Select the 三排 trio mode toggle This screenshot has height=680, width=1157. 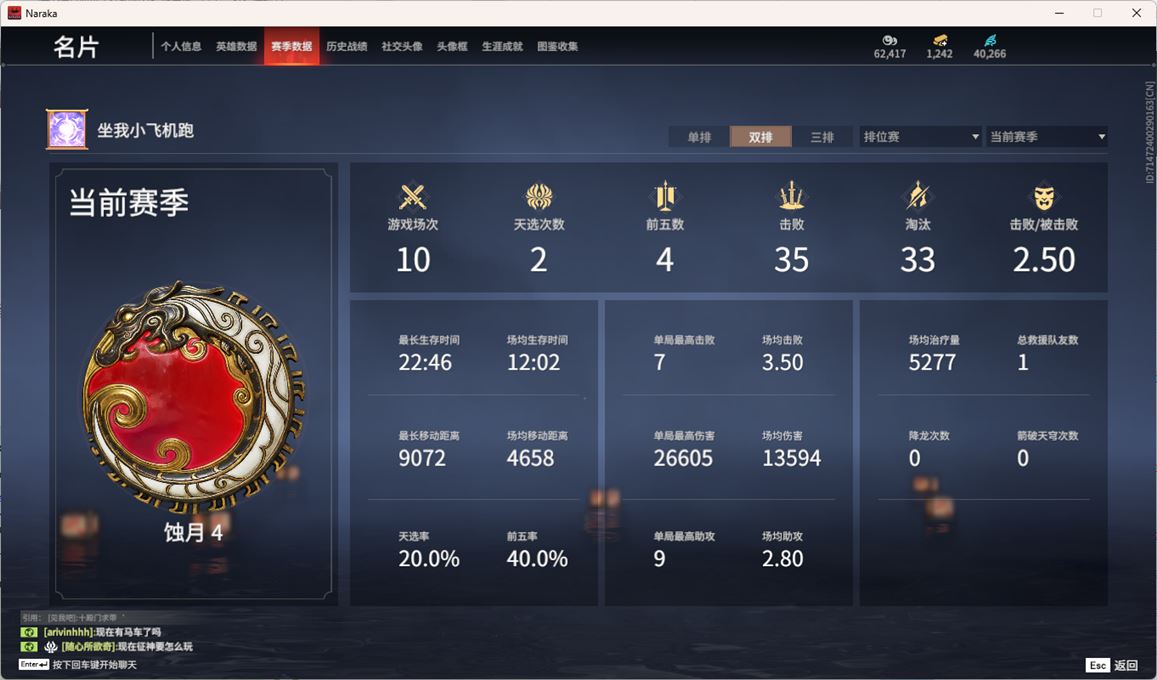coord(822,136)
